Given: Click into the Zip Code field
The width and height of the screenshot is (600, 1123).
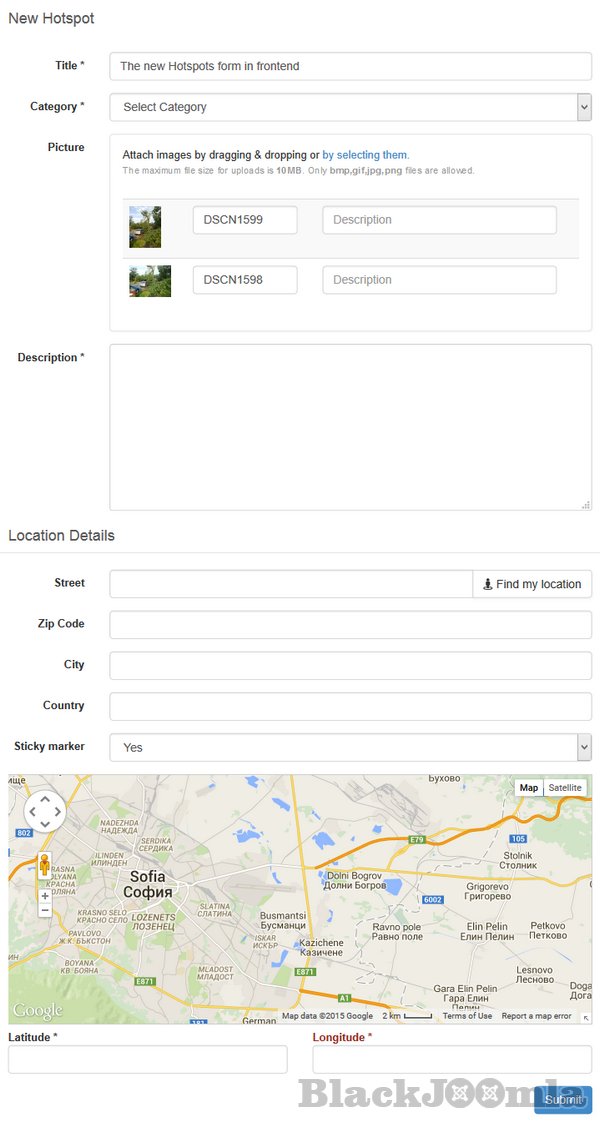Looking at the screenshot, I should (350, 625).
